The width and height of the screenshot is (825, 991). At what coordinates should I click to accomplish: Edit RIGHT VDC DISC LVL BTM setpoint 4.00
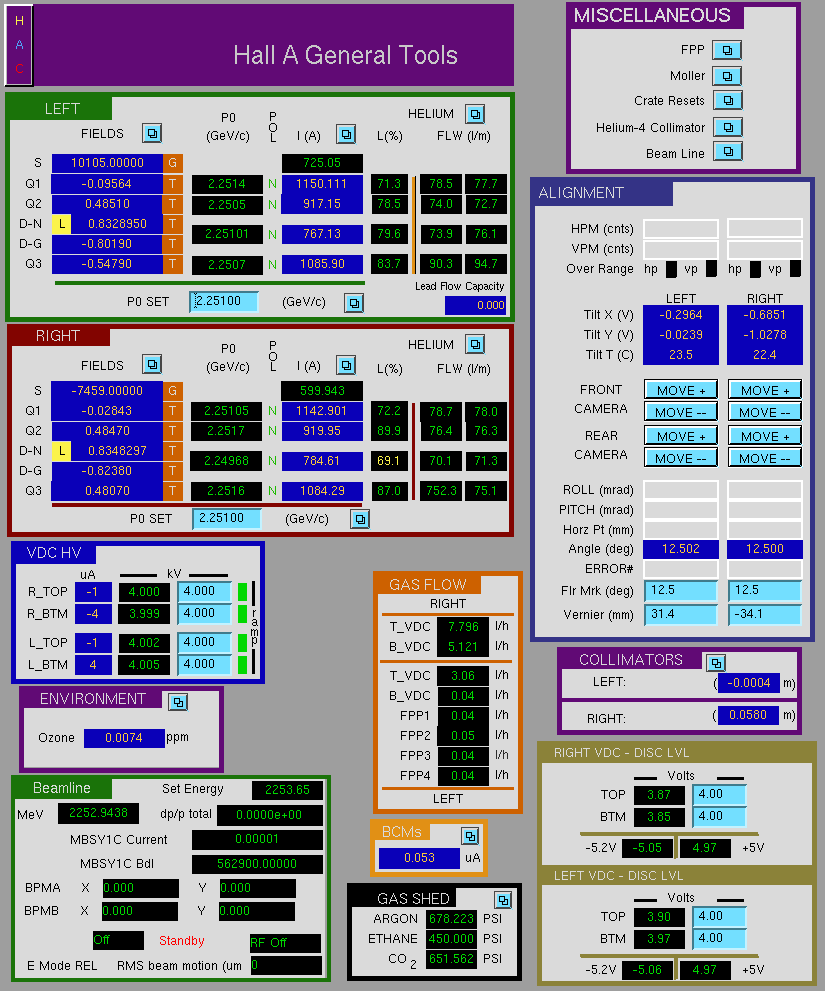pos(719,817)
